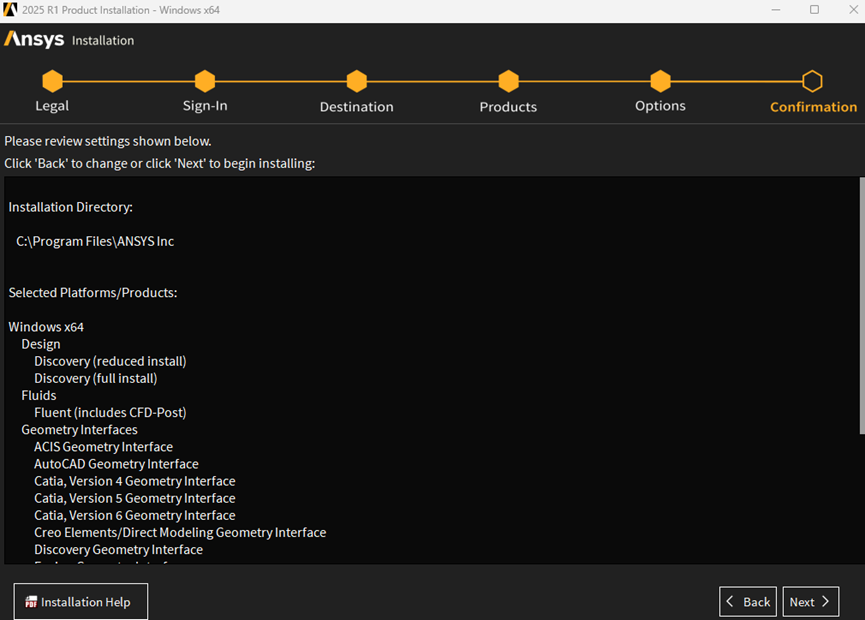
Task: Click 'Selected Platforms/Products:' heading
Action: (x=93, y=293)
